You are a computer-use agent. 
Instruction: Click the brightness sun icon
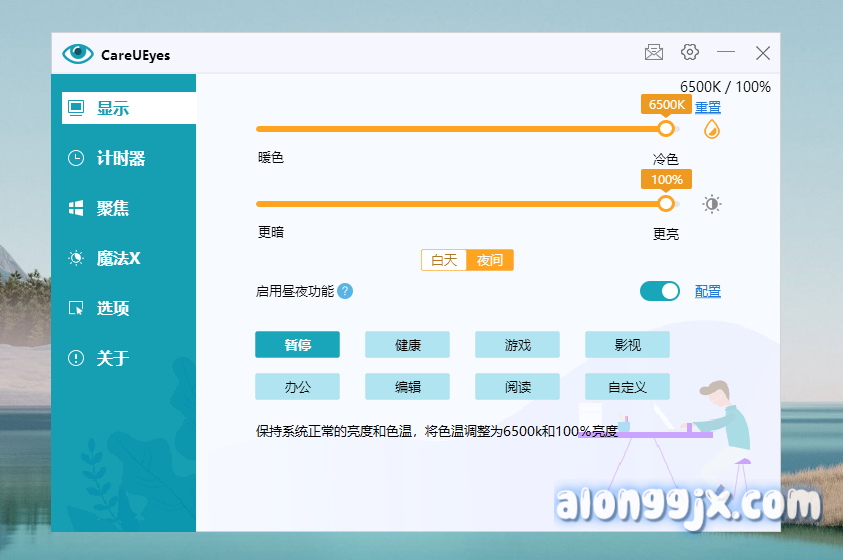coord(711,204)
